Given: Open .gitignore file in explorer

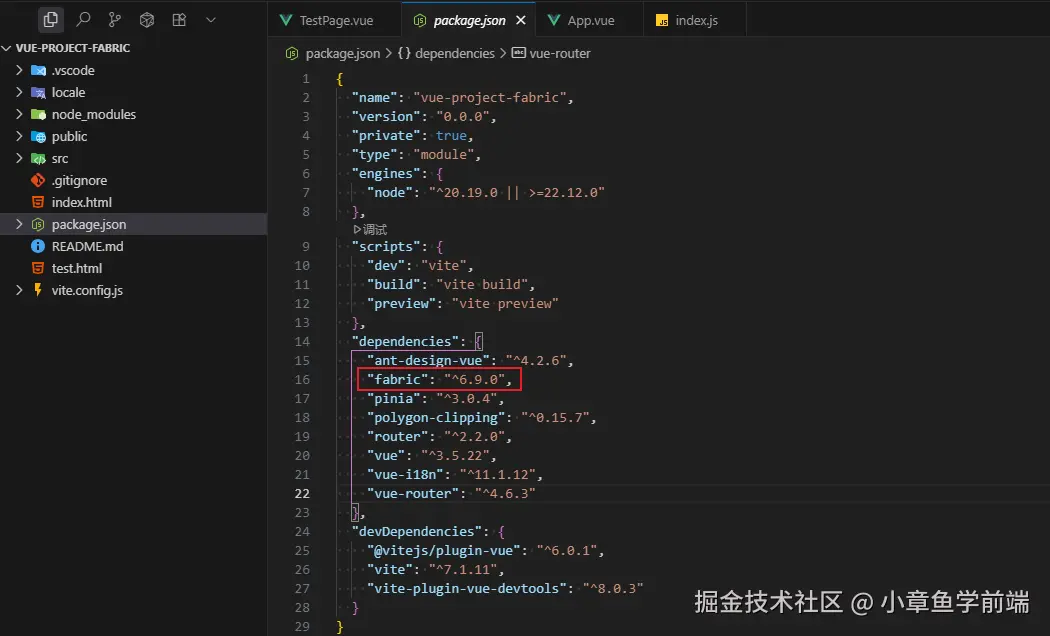Looking at the screenshot, I should coord(79,181).
